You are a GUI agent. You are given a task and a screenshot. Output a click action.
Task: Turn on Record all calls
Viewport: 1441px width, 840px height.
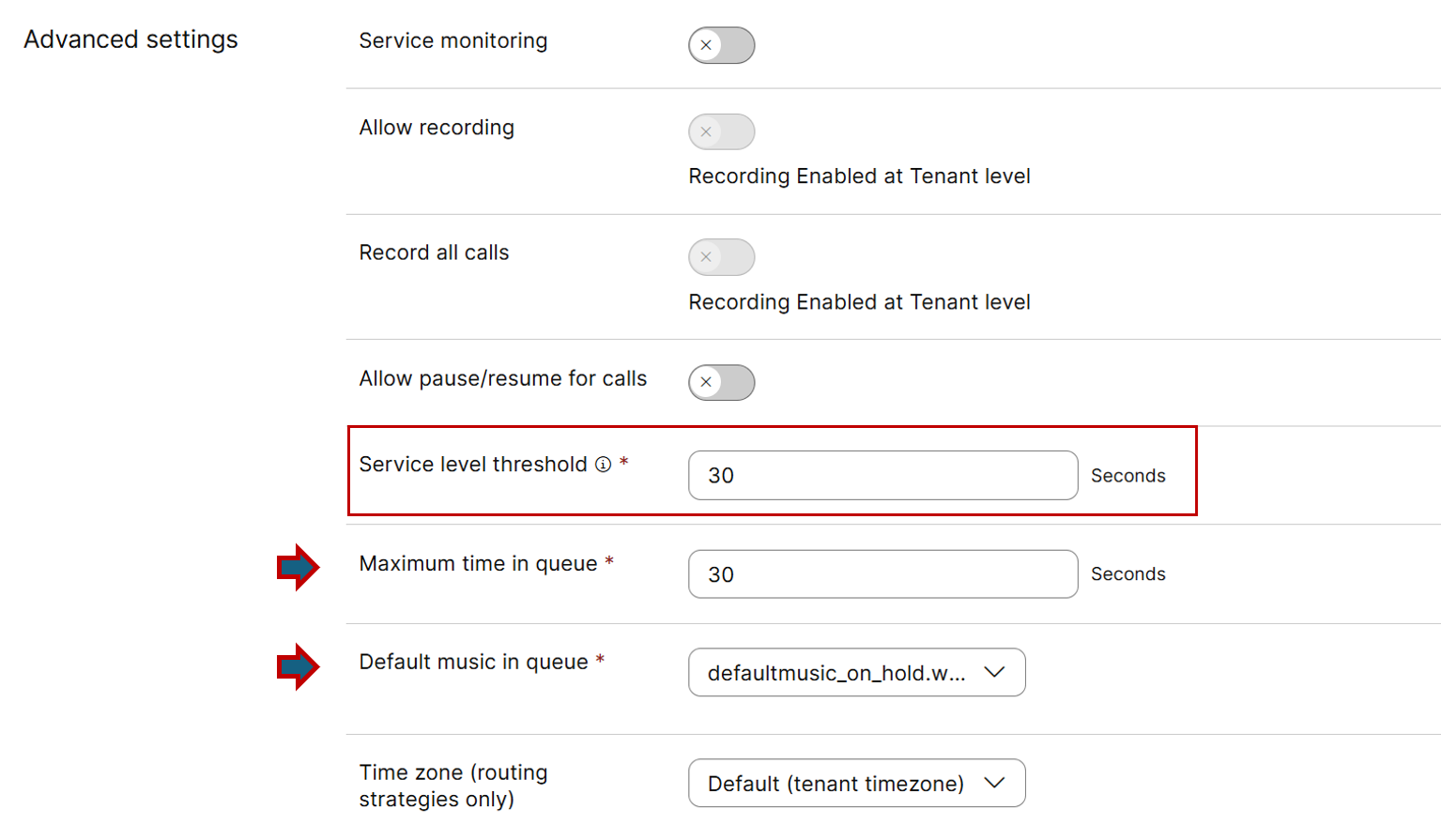pos(721,257)
